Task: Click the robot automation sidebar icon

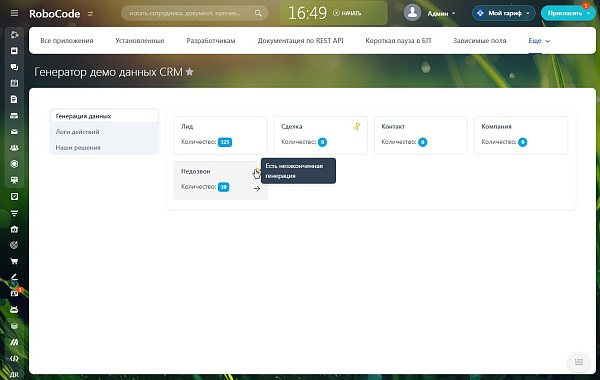Action: tap(14, 309)
